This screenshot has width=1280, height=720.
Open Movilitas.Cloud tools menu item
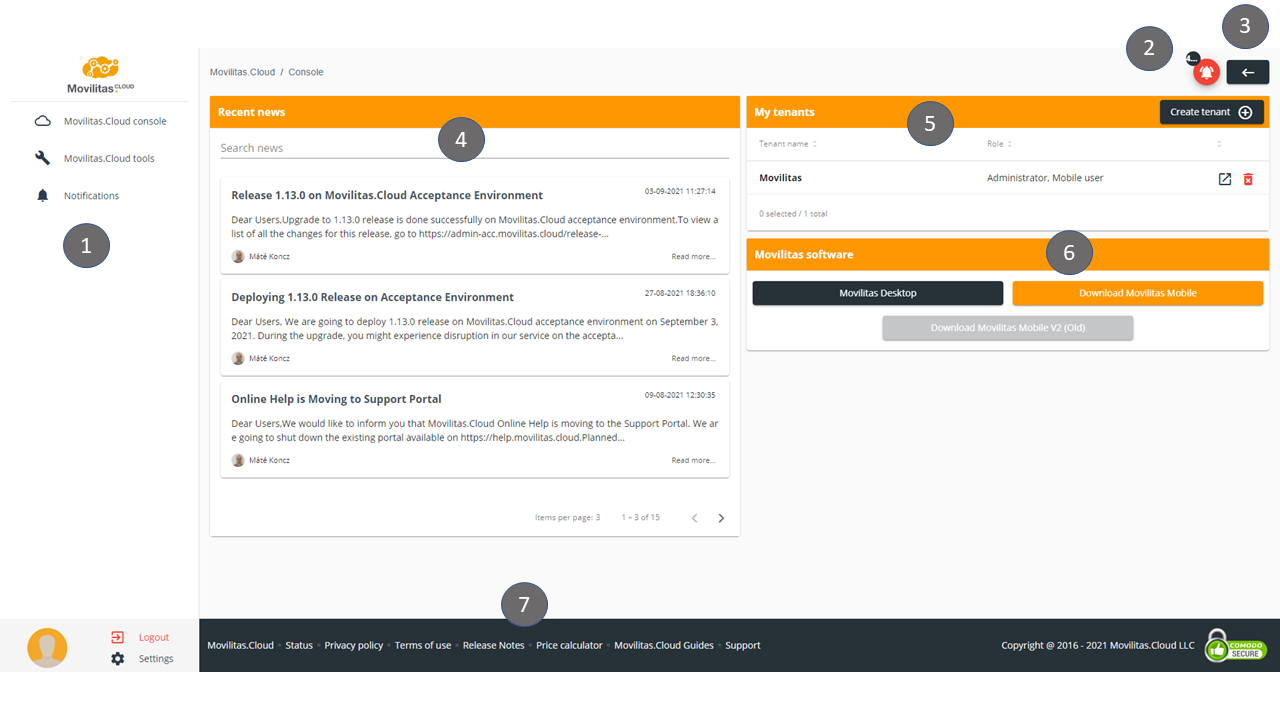click(109, 158)
